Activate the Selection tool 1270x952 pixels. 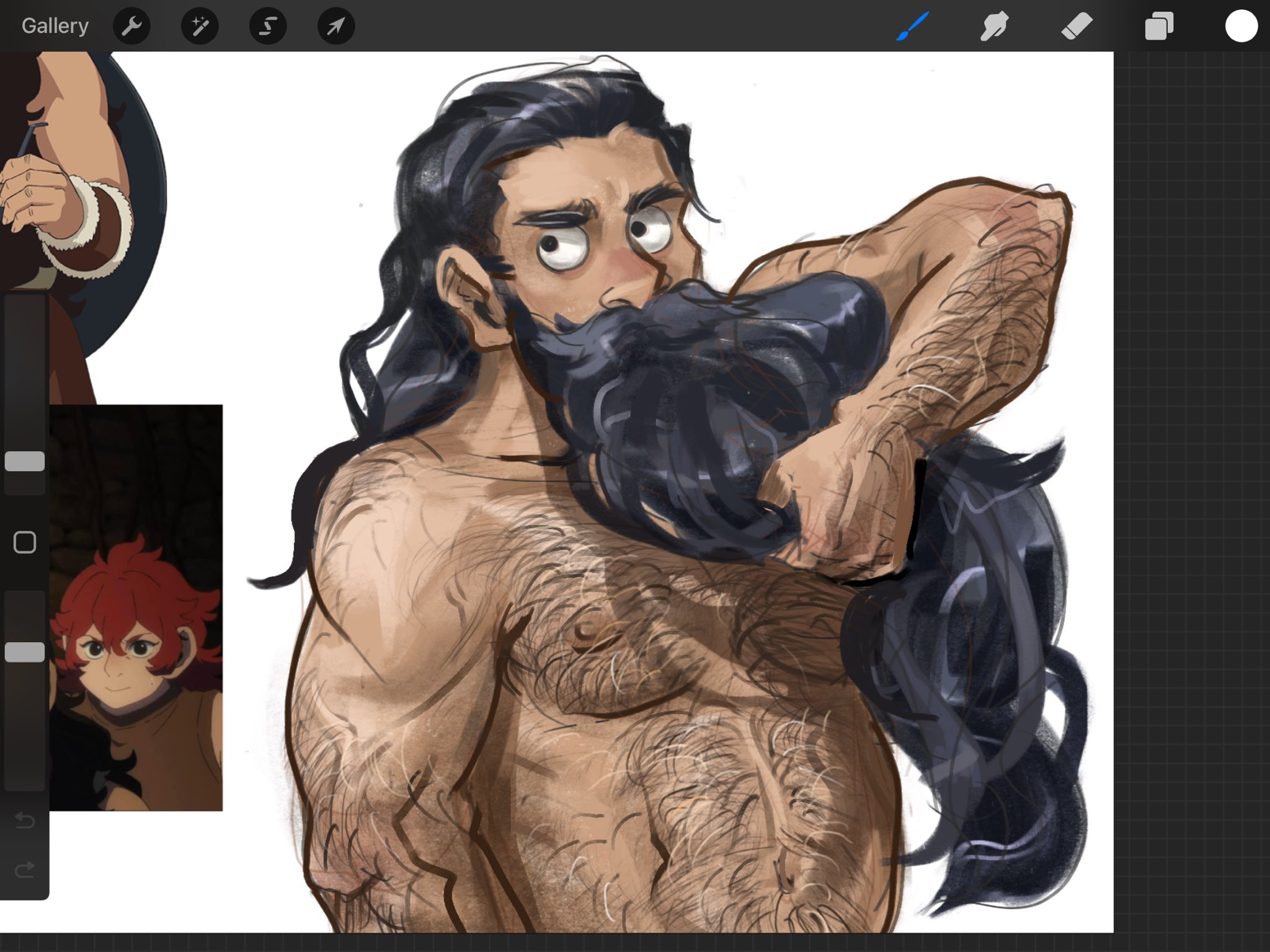(268, 26)
